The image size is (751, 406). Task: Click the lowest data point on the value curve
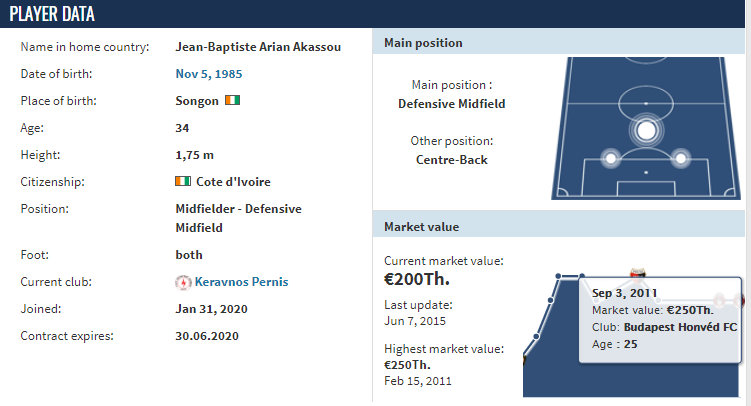tap(536, 337)
